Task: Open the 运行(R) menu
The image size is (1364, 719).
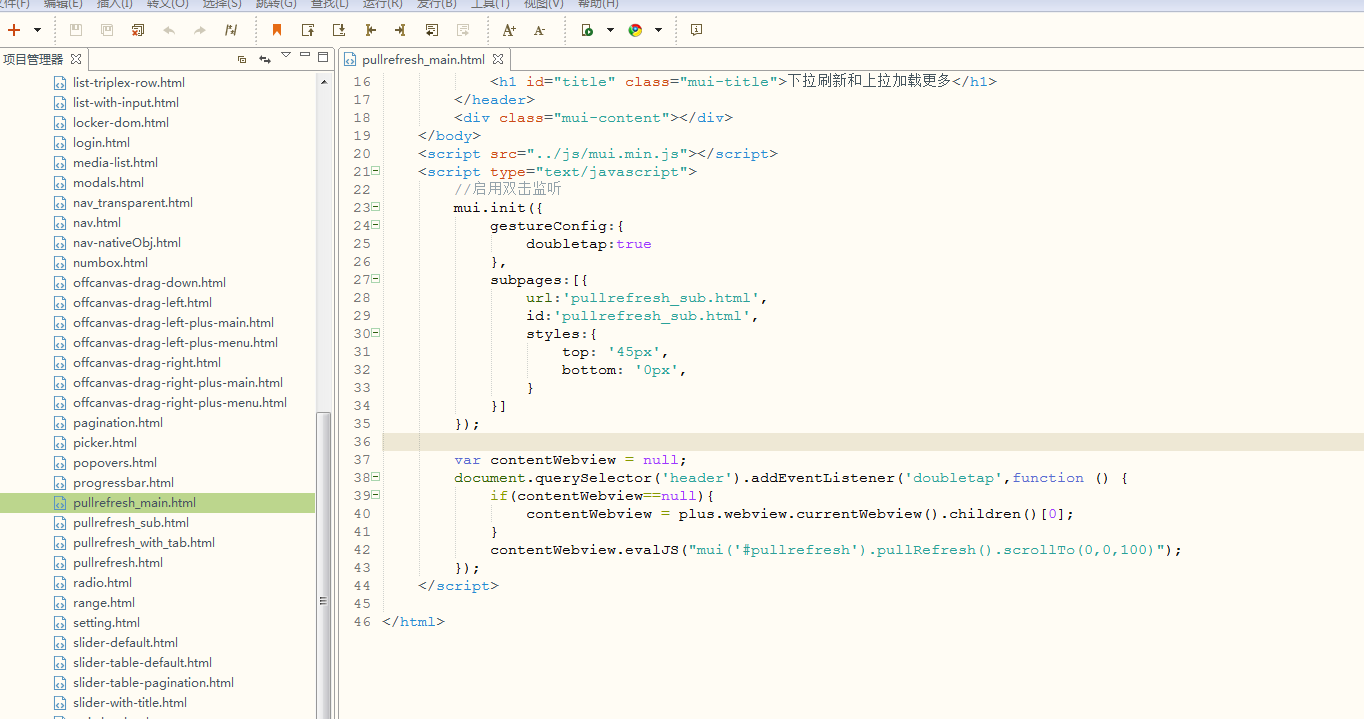Action: coord(383,4)
